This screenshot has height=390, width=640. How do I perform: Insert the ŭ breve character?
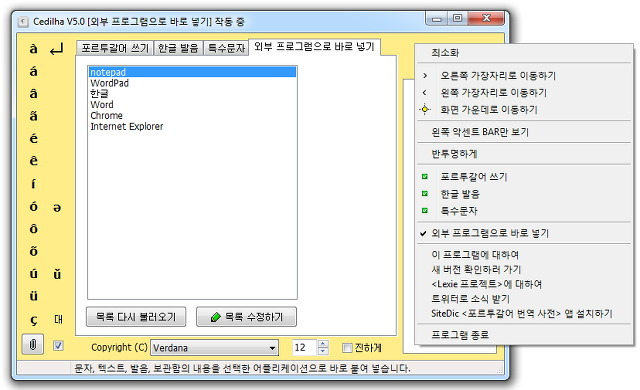[x=57, y=274]
